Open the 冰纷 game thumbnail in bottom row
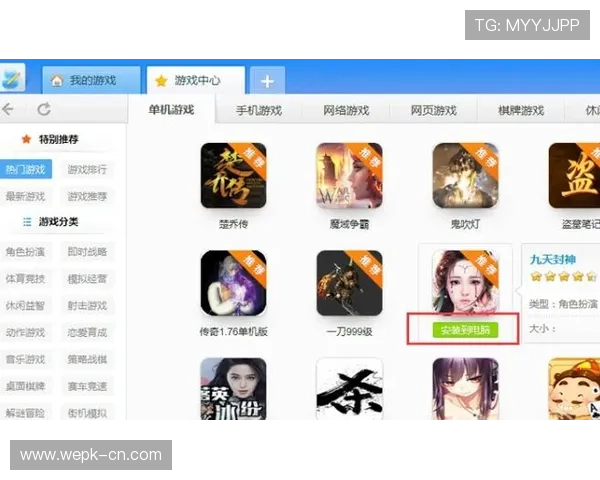Screen dimensions: 600x480 point(233,389)
